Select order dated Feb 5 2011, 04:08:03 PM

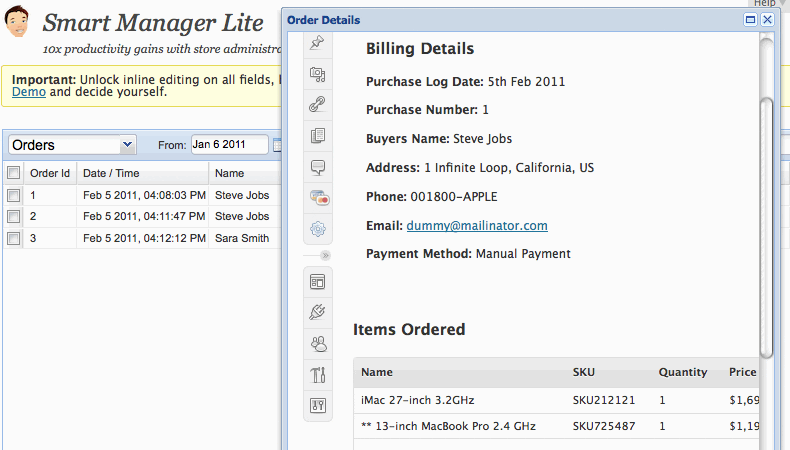pyautogui.click(x=144, y=195)
